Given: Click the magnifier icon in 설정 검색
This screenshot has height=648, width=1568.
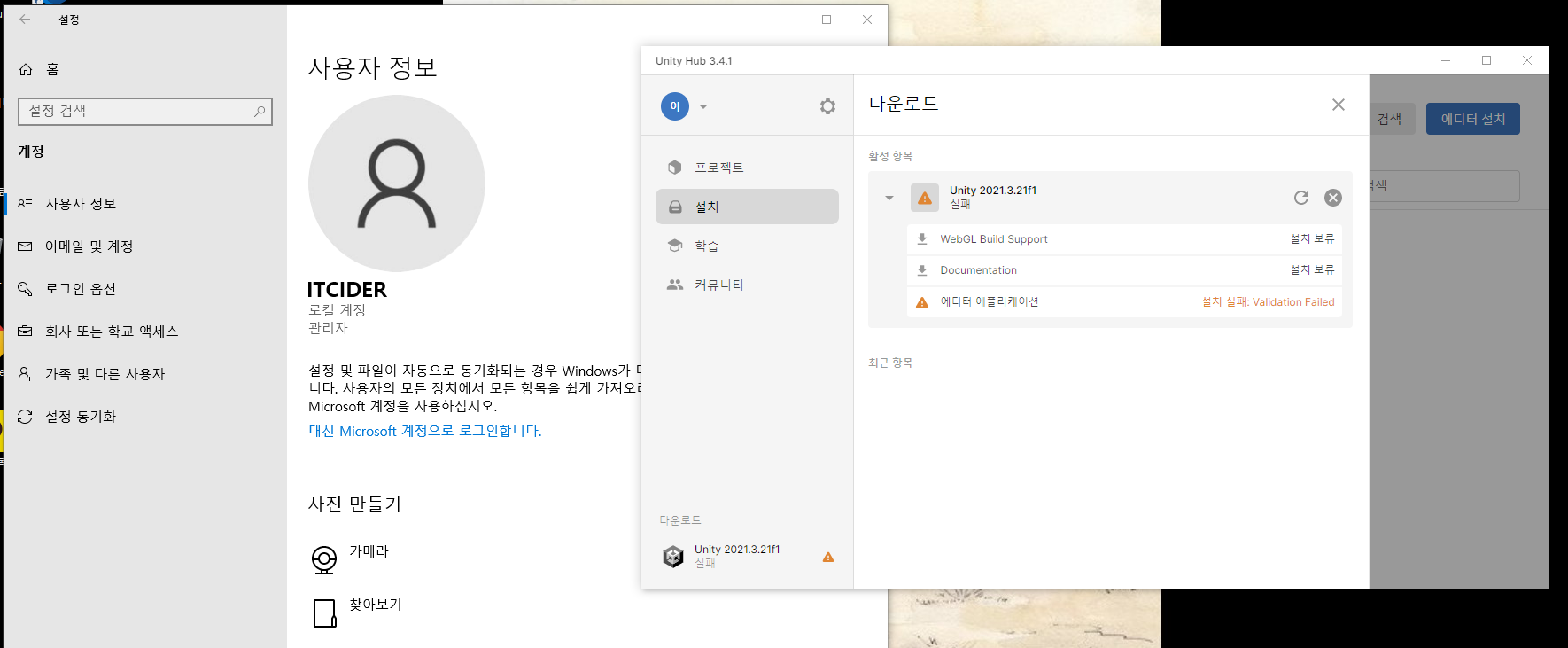Looking at the screenshot, I should point(260,111).
